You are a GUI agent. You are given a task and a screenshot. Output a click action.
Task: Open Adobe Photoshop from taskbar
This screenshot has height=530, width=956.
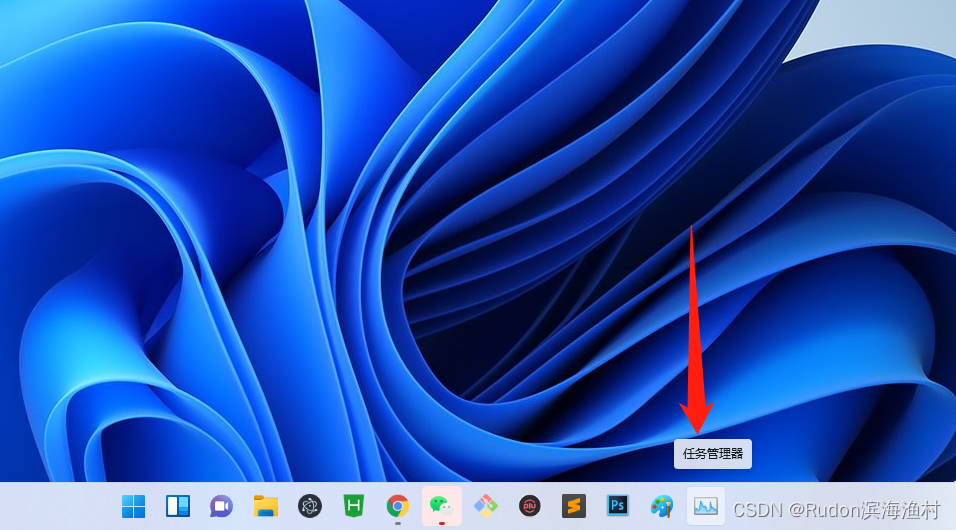click(x=618, y=506)
